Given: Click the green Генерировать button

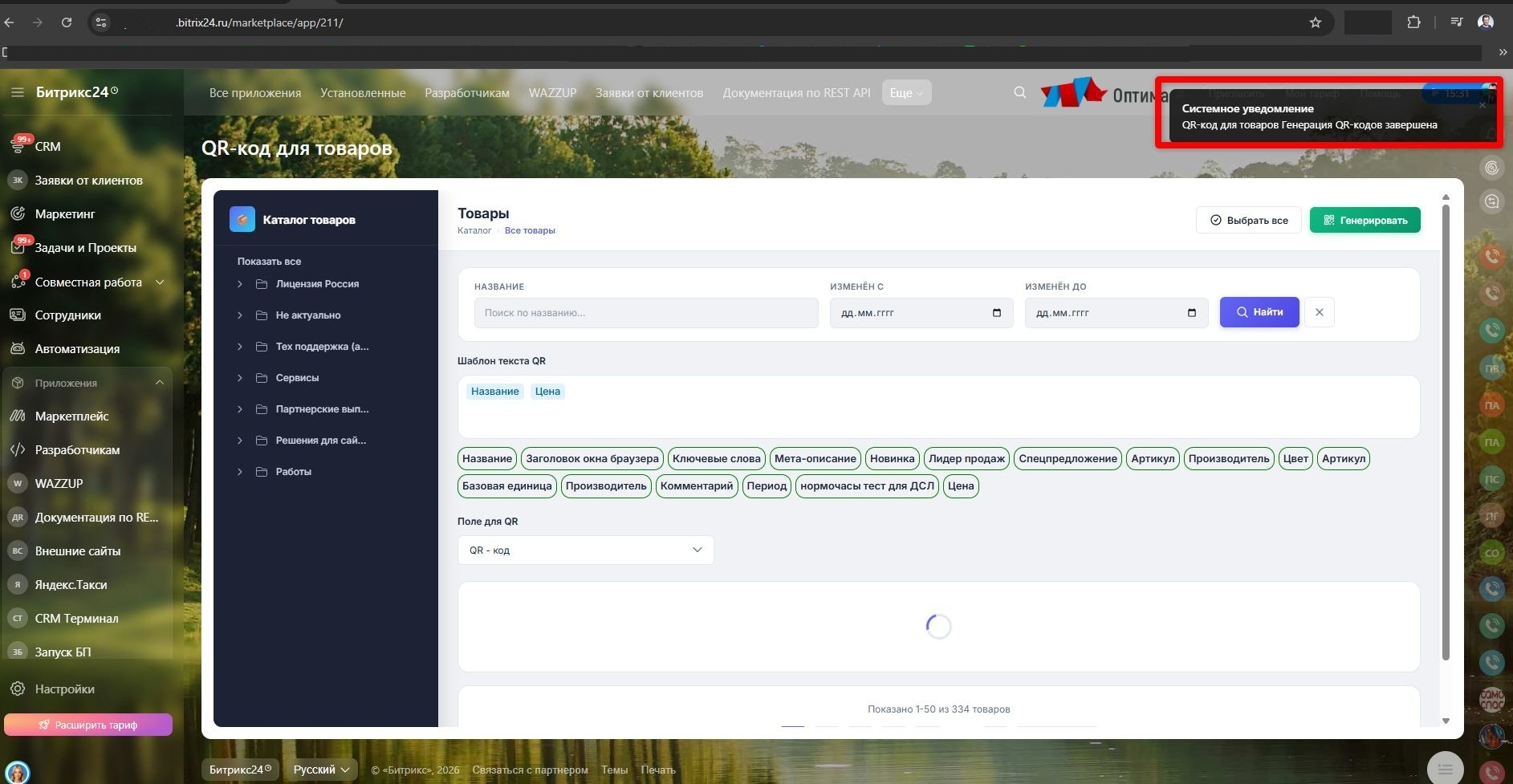Looking at the screenshot, I should point(1365,220).
